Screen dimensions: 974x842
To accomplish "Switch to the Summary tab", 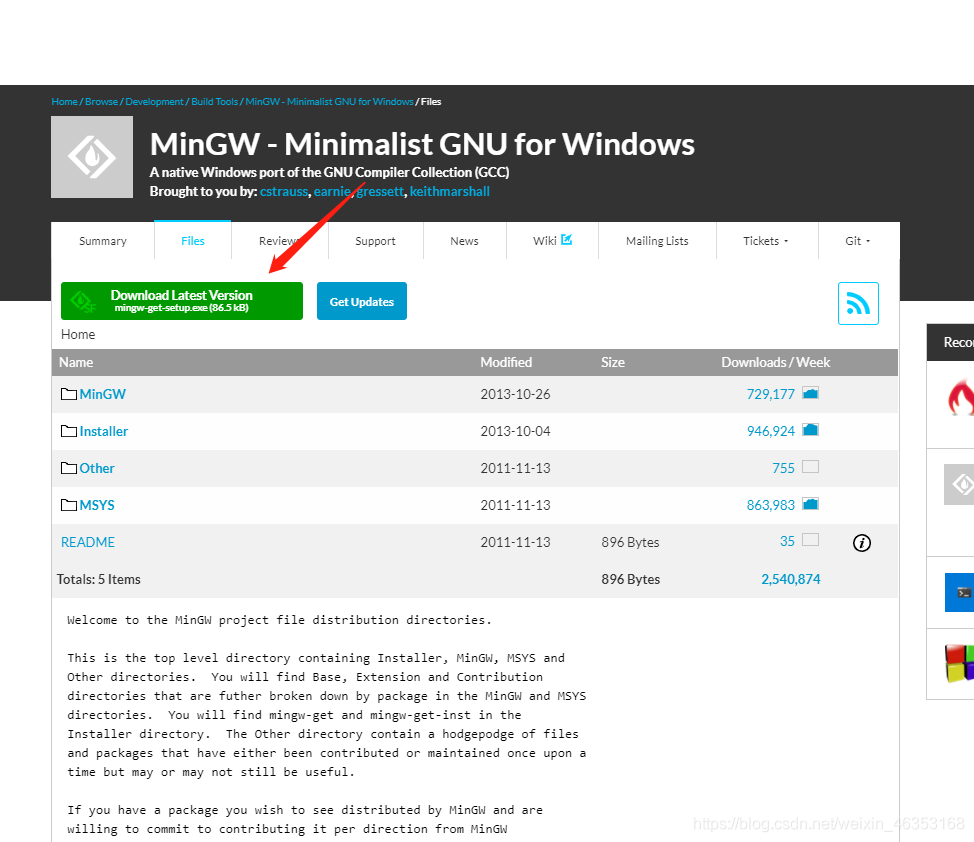I will tap(102, 241).
